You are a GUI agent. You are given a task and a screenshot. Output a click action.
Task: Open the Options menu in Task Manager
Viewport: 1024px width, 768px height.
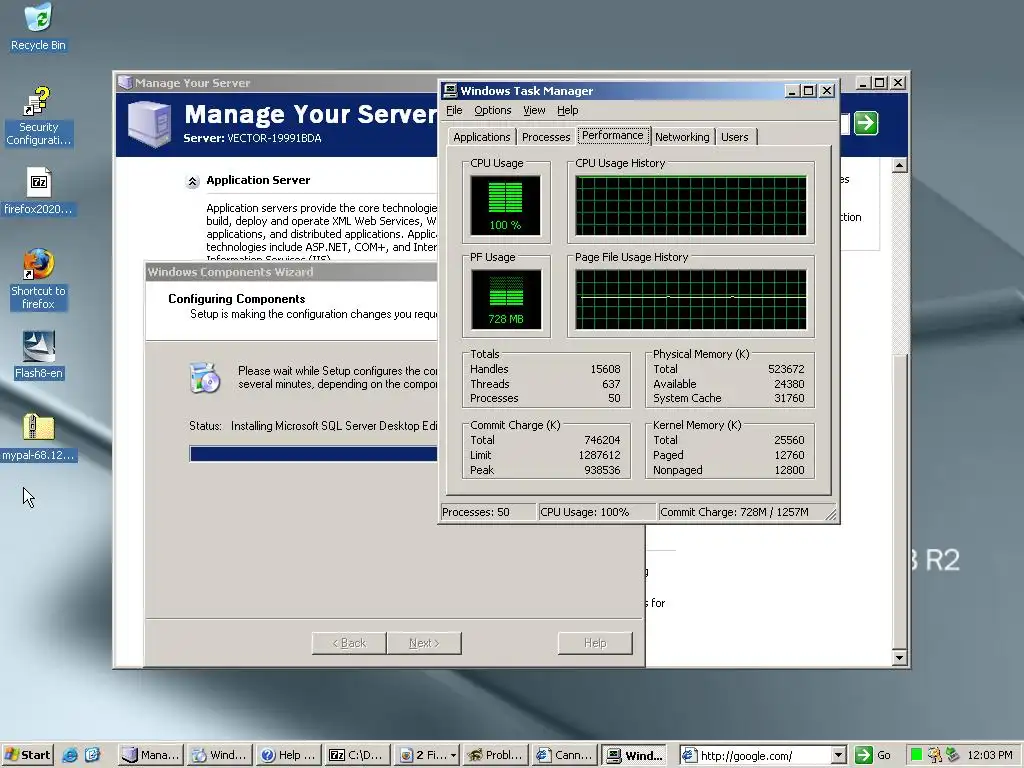coord(492,110)
